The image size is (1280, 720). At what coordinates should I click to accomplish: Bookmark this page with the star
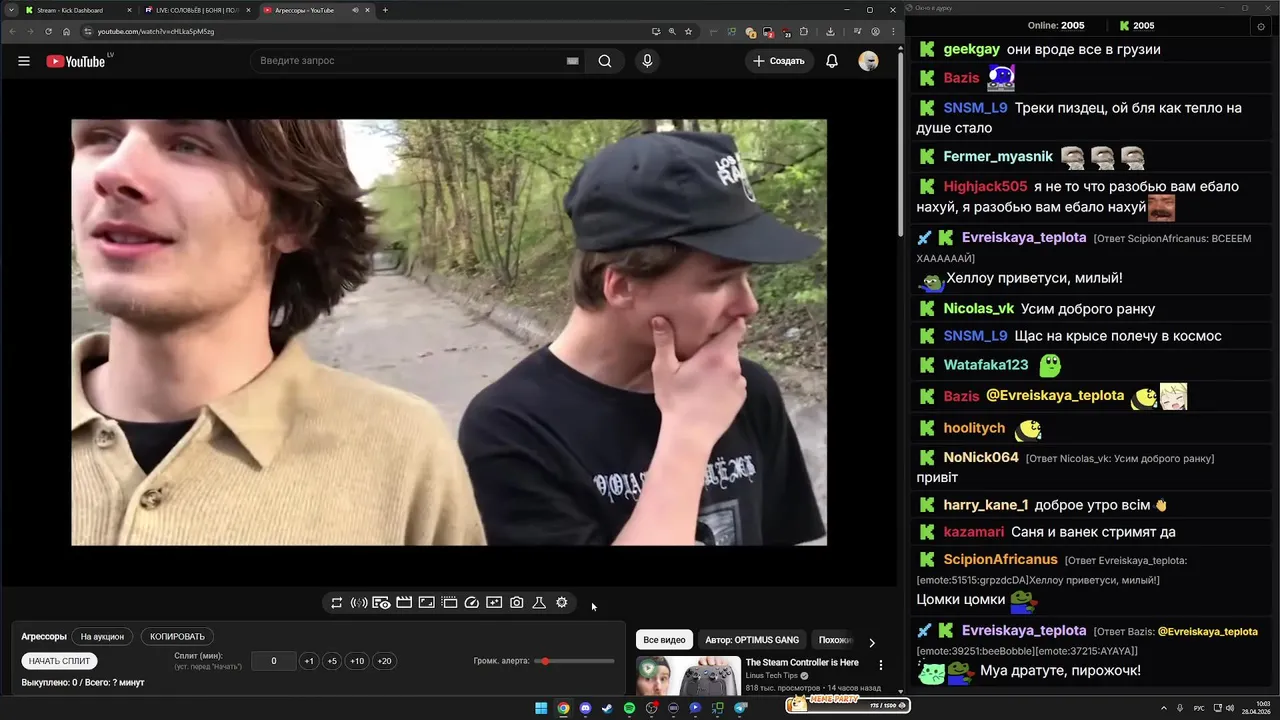(688, 31)
